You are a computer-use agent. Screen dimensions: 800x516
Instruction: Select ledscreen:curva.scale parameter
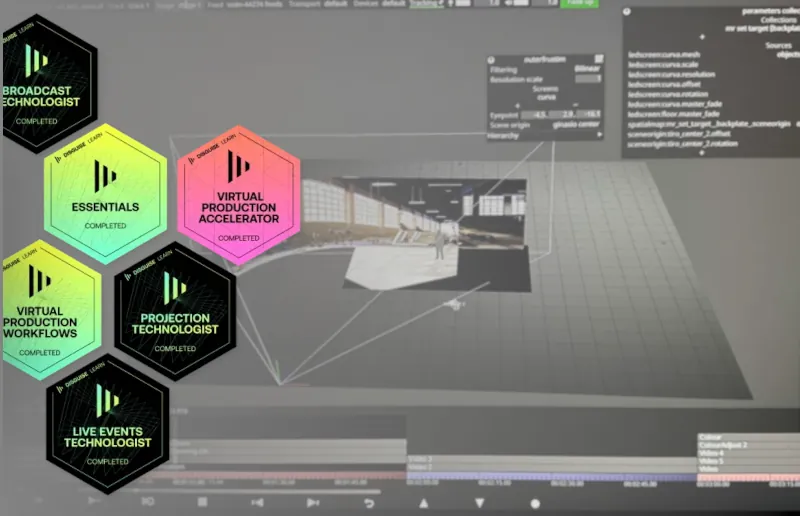663,64
